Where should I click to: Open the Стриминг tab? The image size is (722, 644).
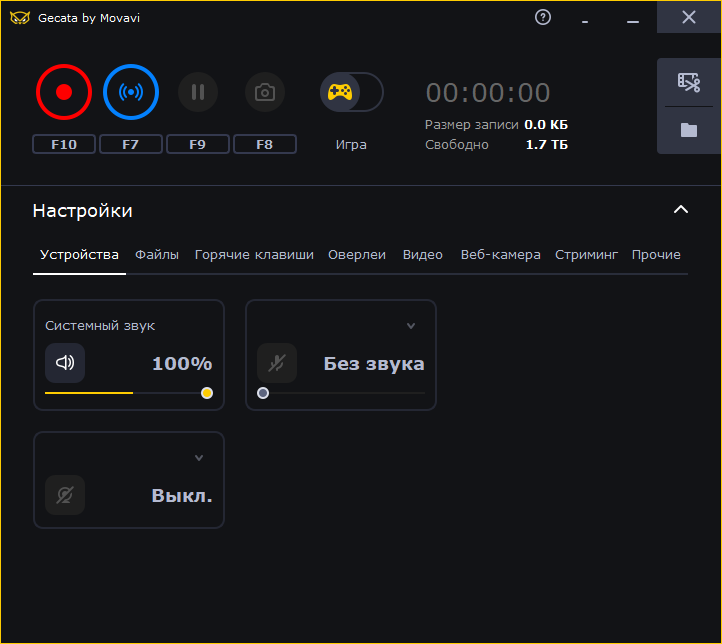point(586,255)
